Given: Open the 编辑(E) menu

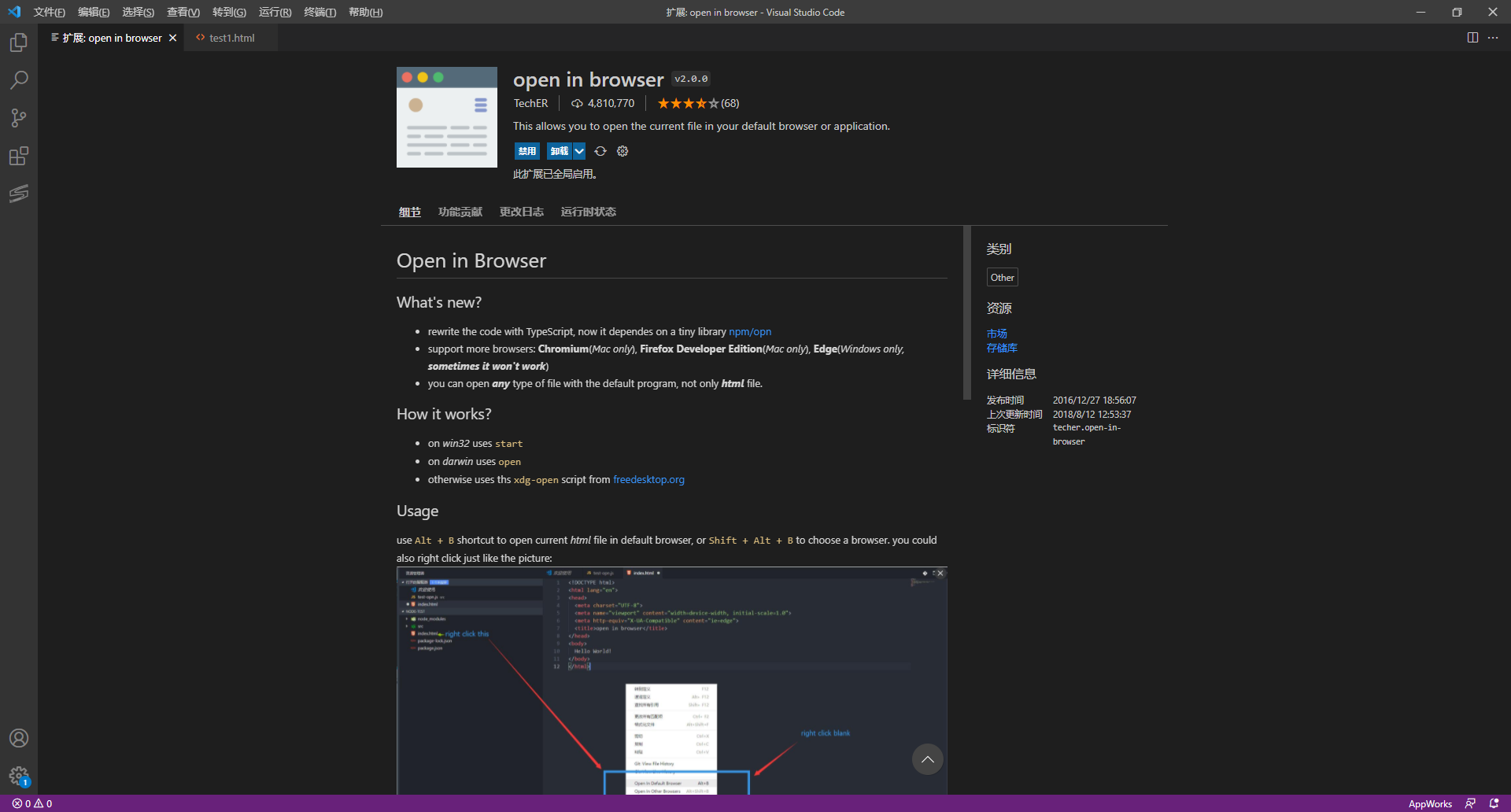Looking at the screenshot, I should [94, 12].
